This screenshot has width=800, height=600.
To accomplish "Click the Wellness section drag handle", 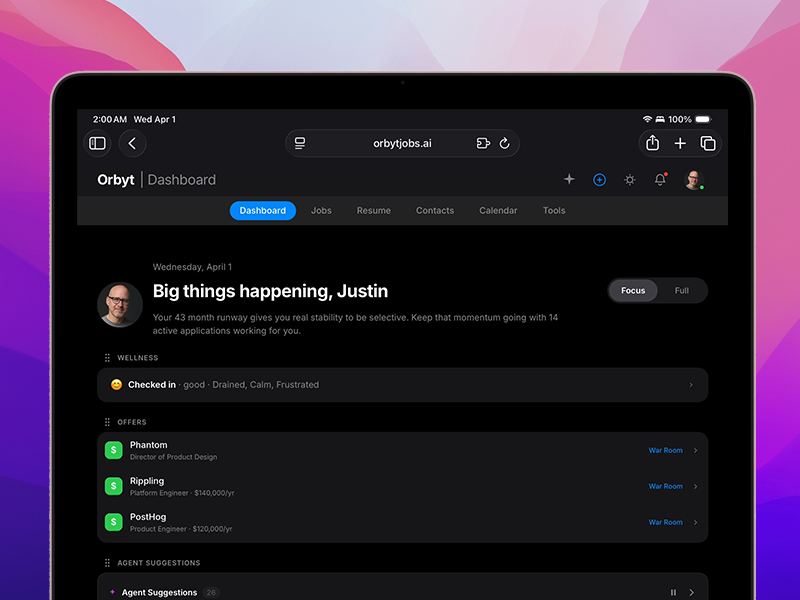I will [x=107, y=358].
